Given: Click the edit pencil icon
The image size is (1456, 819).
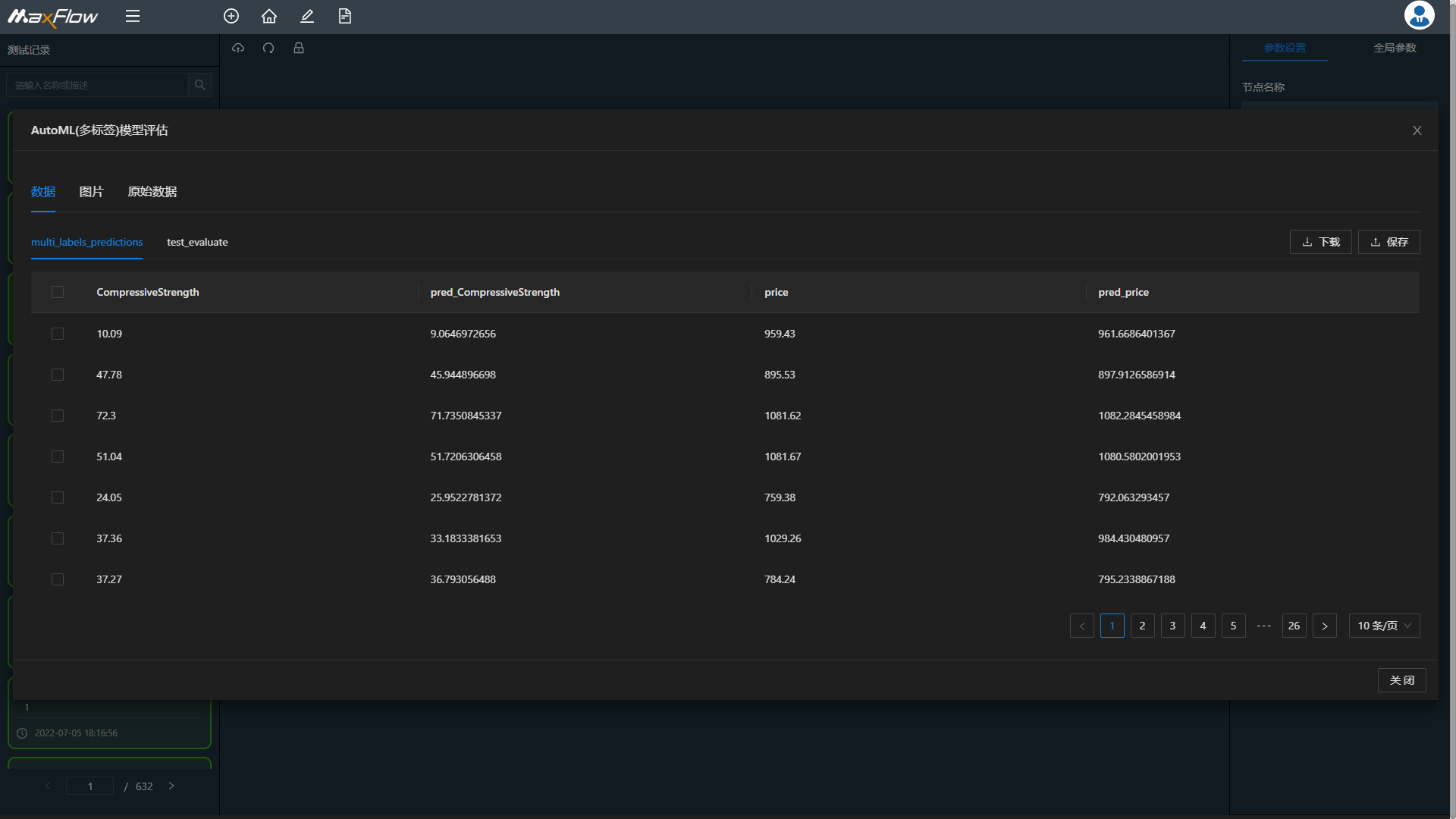Looking at the screenshot, I should coord(307,16).
